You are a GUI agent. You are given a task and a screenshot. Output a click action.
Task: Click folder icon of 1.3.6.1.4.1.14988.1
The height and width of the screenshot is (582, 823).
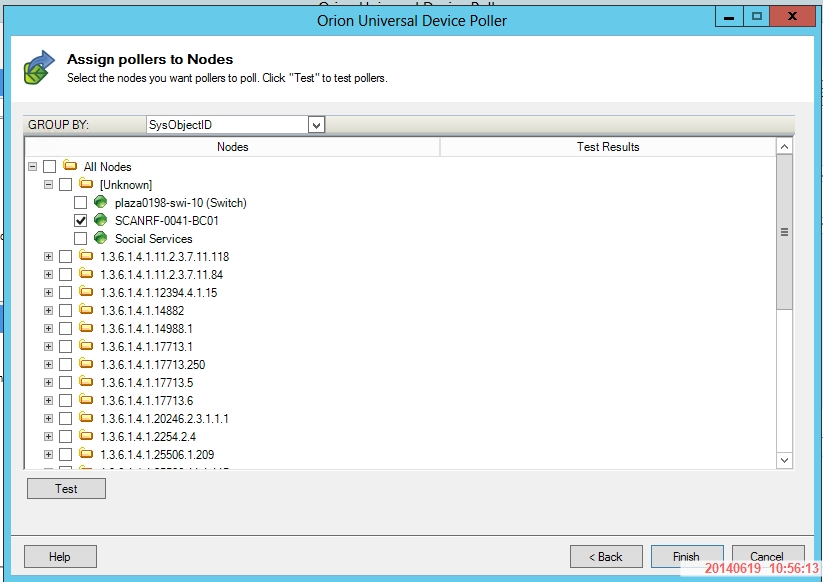click(x=86, y=328)
